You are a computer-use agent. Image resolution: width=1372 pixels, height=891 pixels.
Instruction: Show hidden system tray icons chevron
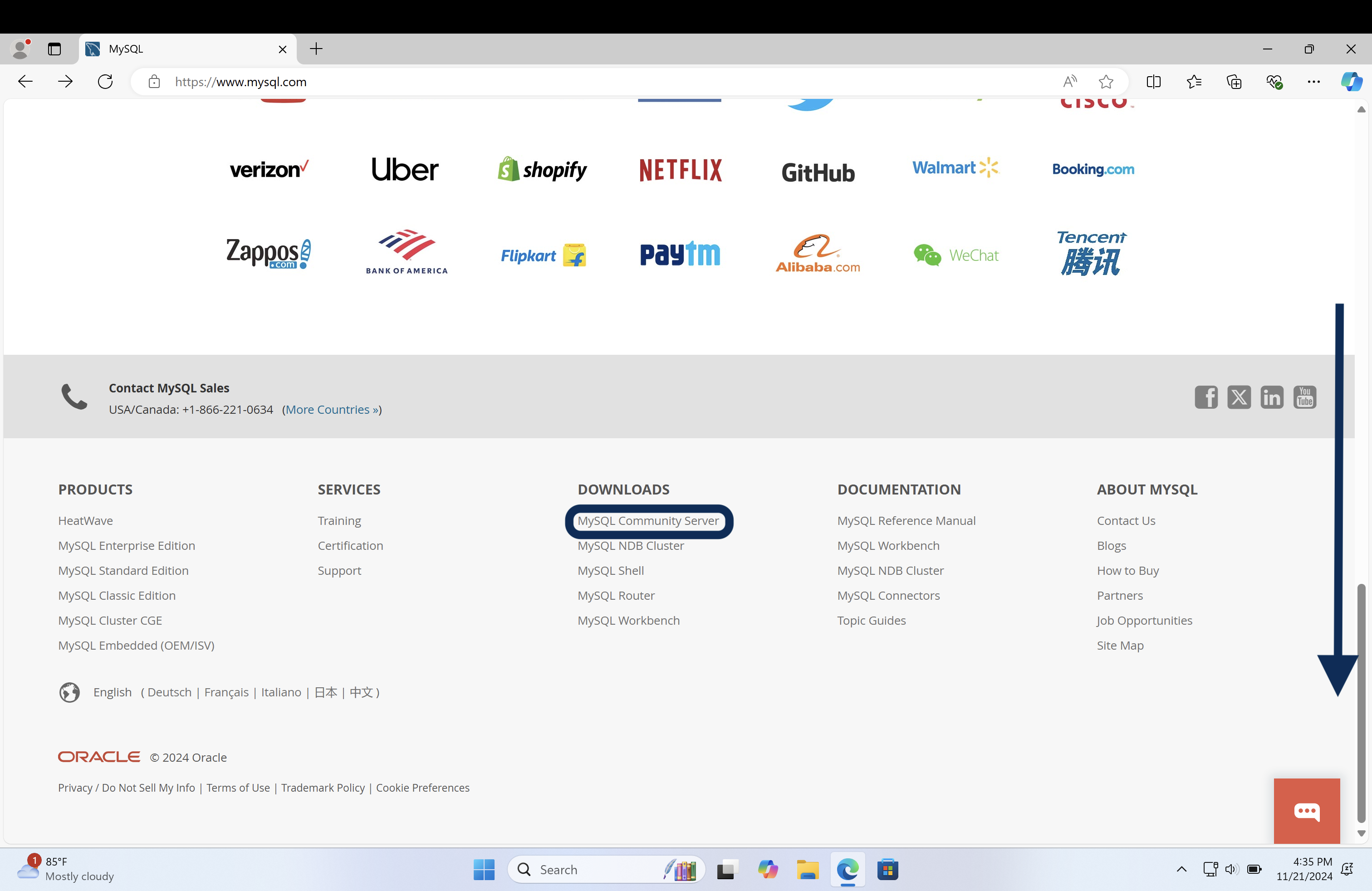click(1181, 869)
